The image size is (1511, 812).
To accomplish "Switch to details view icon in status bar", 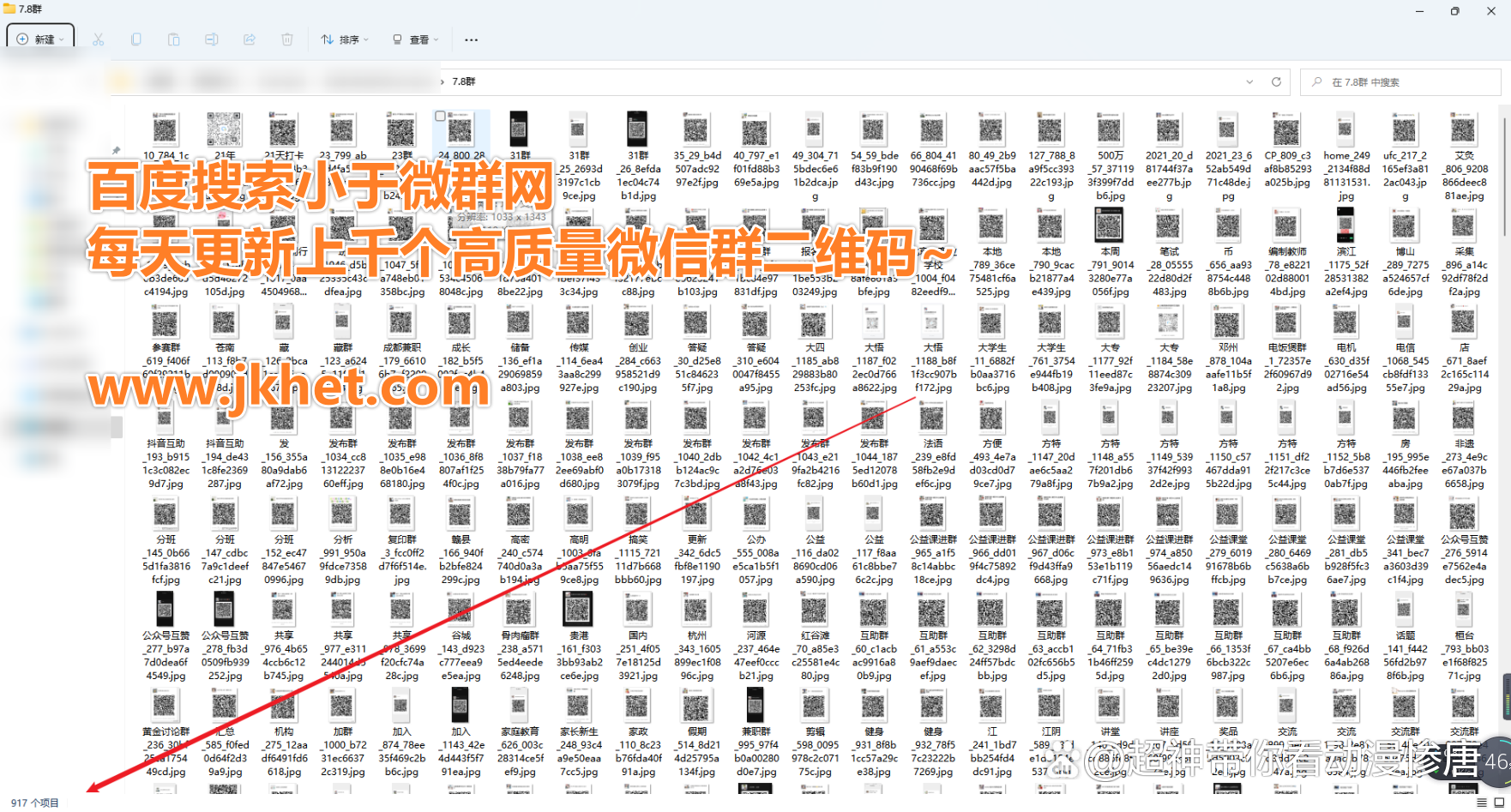I will pyautogui.click(x=1482, y=802).
